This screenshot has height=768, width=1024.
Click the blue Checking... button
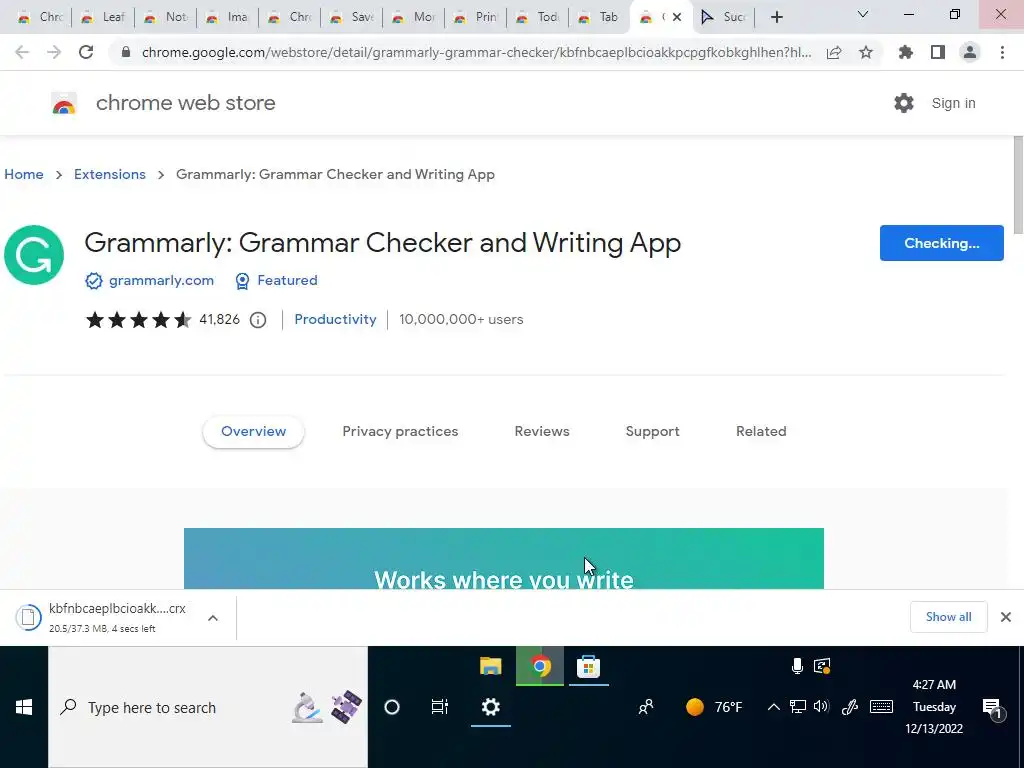point(941,243)
